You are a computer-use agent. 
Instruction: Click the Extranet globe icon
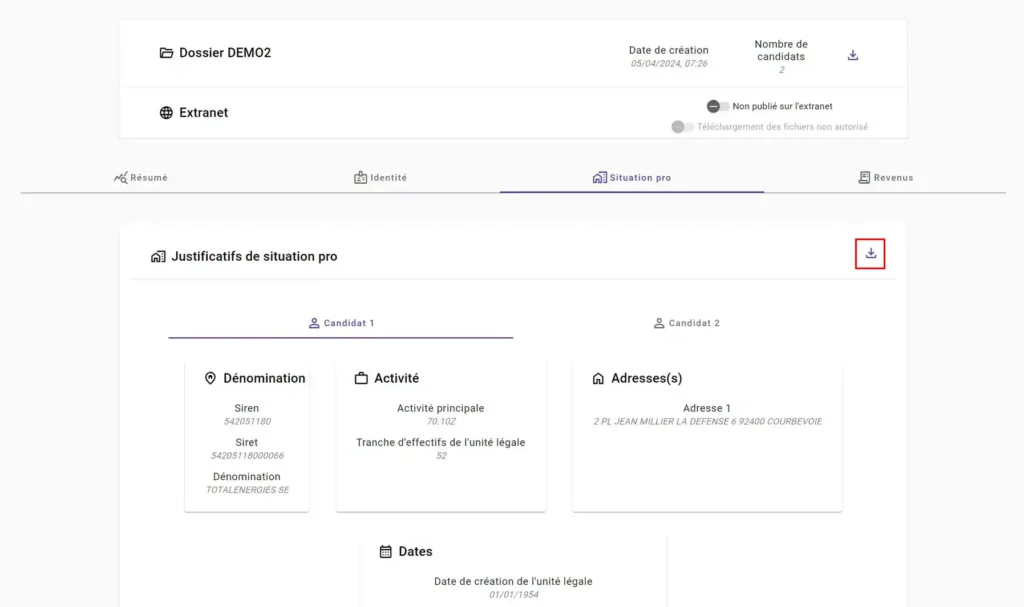(167, 112)
